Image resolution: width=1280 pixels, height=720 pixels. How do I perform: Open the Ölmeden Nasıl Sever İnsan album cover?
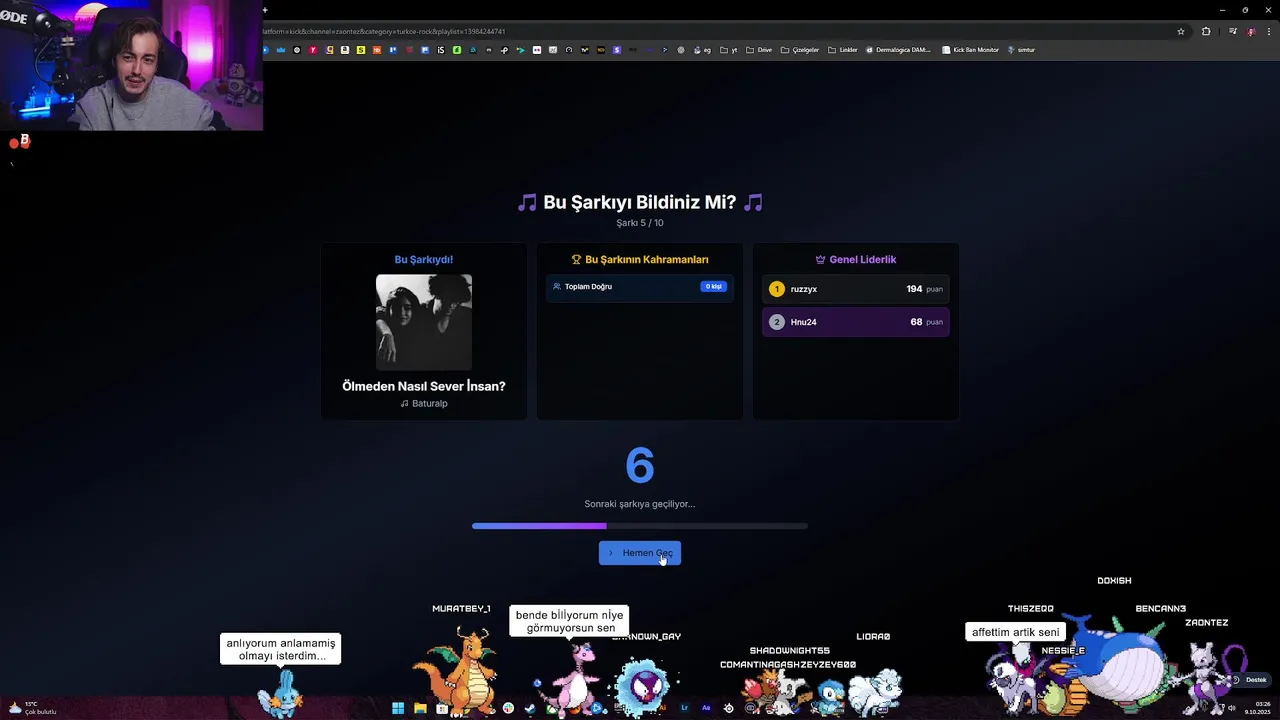coord(424,322)
